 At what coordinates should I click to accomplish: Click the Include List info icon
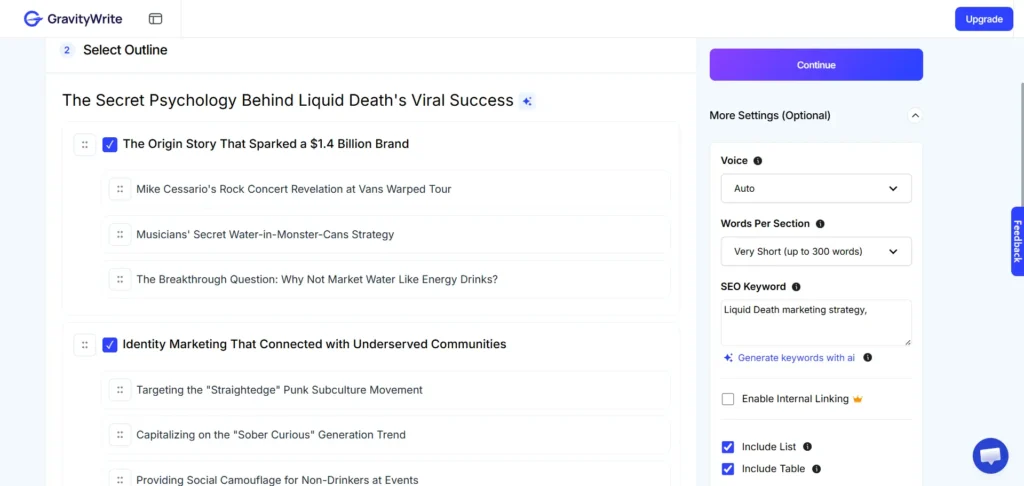(x=807, y=447)
